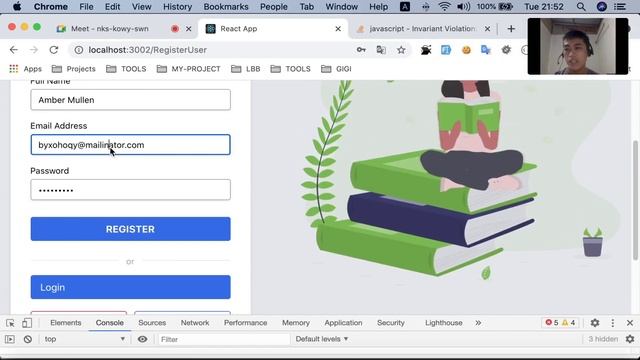Screen dimensions: 640x360
Task: Click the blue Login button
Action: [x=130, y=287]
